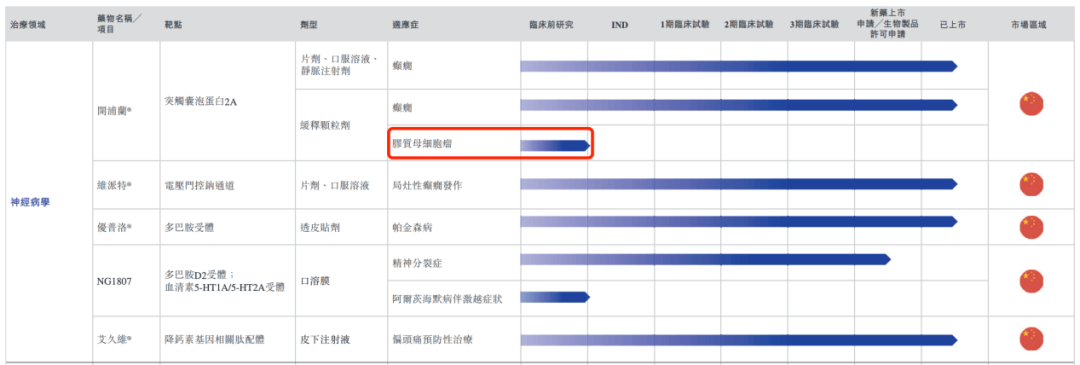
Task: Click the 已上市 column header
Action: coord(953,25)
